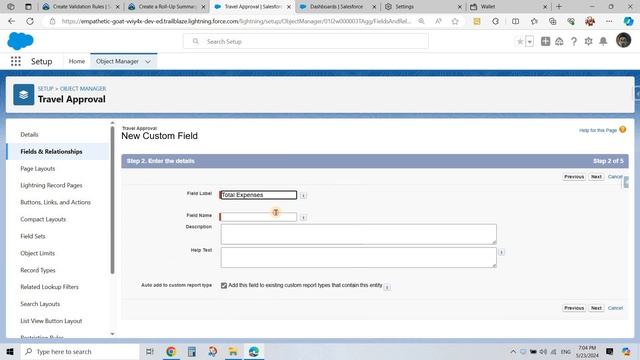Click the bottom Cancel link

click(x=615, y=308)
